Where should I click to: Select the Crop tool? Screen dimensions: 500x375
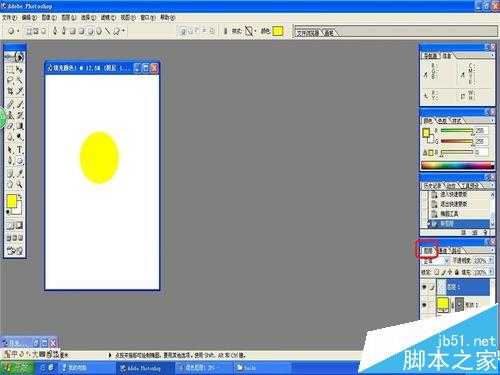[x=10, y=91]
